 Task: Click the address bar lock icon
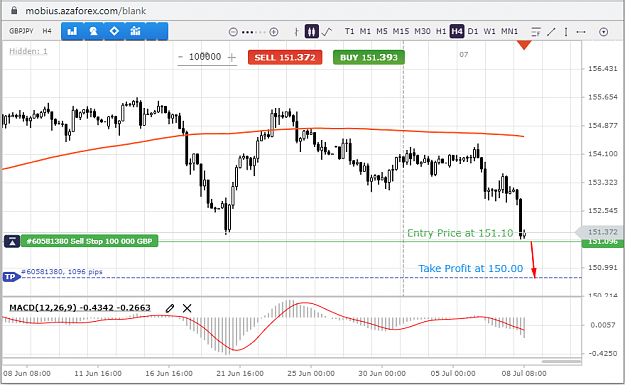14,10
